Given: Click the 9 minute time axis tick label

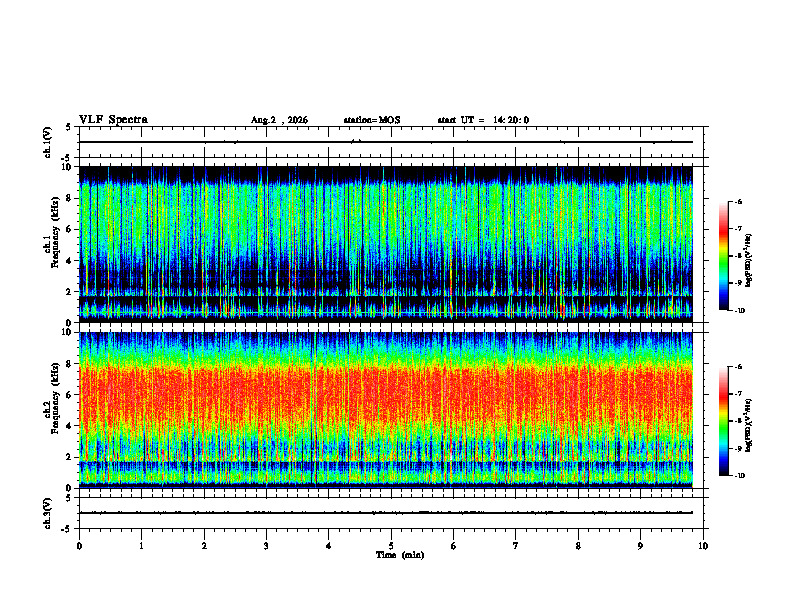Looking at the screenshot, I should (640, 546).
